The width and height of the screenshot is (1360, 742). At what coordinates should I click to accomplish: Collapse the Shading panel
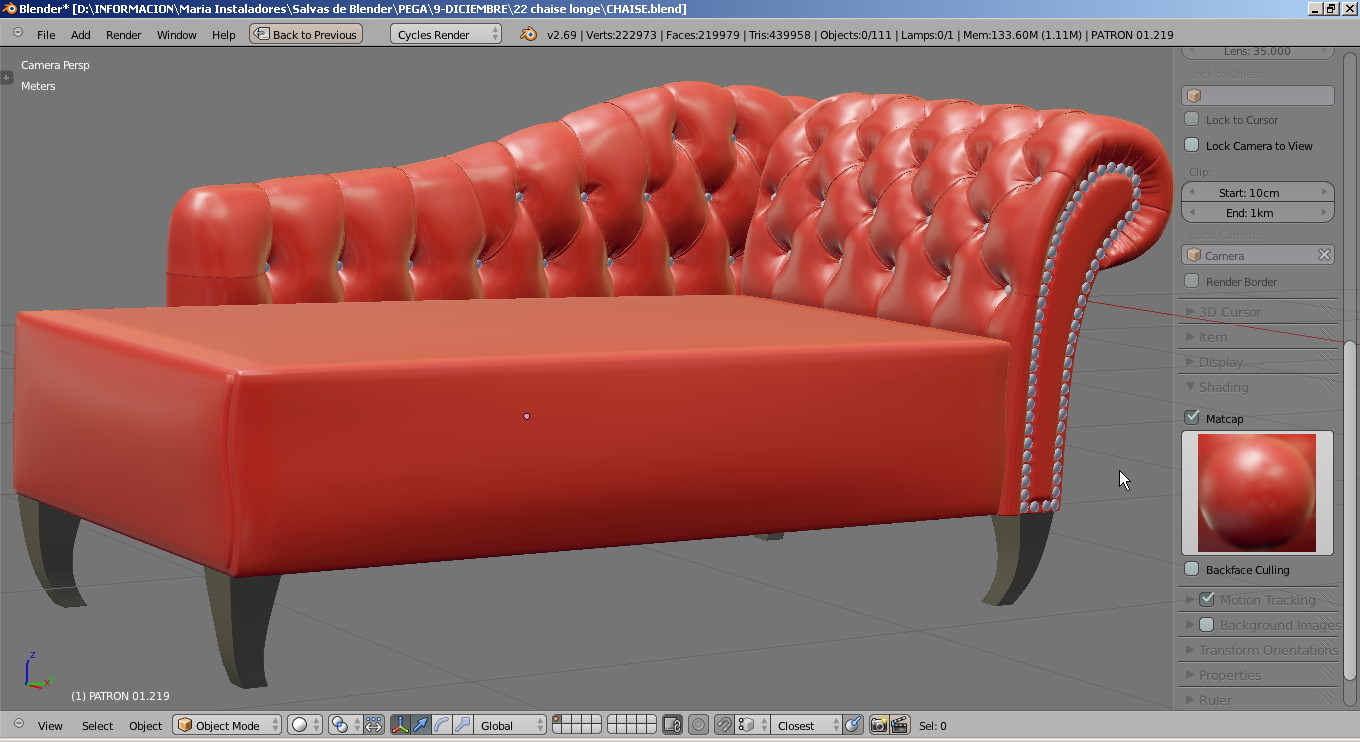point(1259,387)
